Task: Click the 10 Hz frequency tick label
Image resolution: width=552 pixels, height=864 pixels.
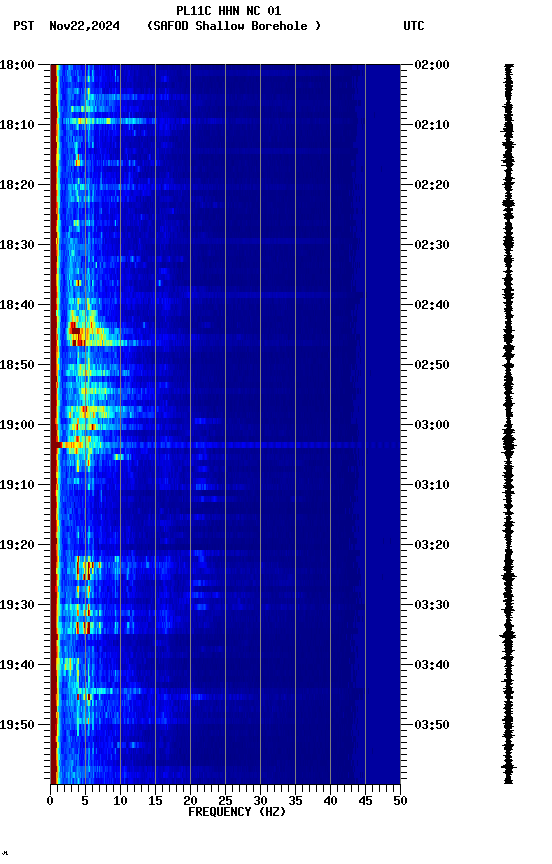Action: [x=120, y=801]
